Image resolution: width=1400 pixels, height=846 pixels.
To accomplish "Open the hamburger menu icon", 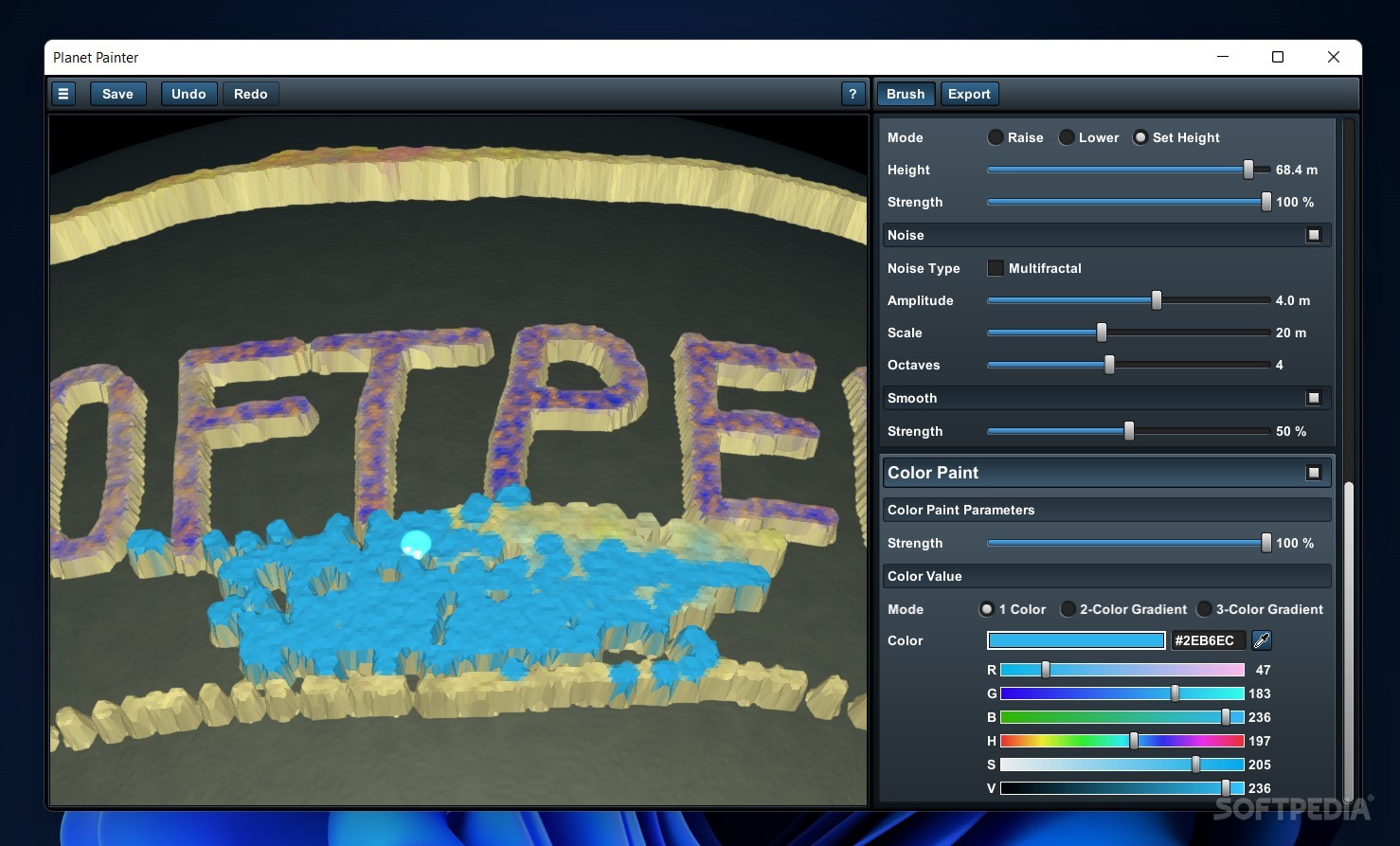I will point(63,94).
